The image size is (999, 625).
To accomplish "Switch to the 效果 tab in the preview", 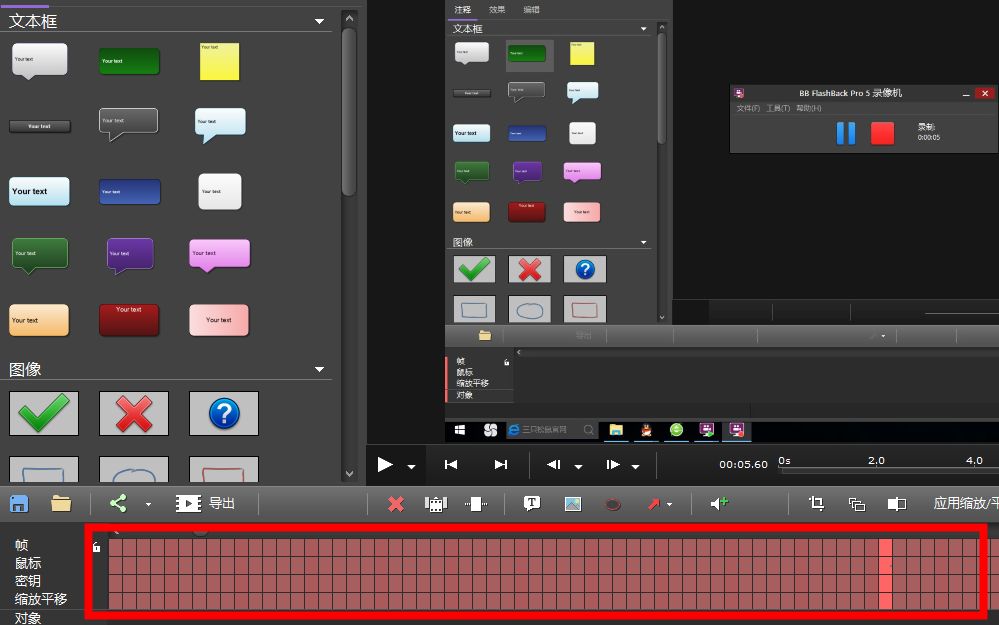I will point(497,10).
